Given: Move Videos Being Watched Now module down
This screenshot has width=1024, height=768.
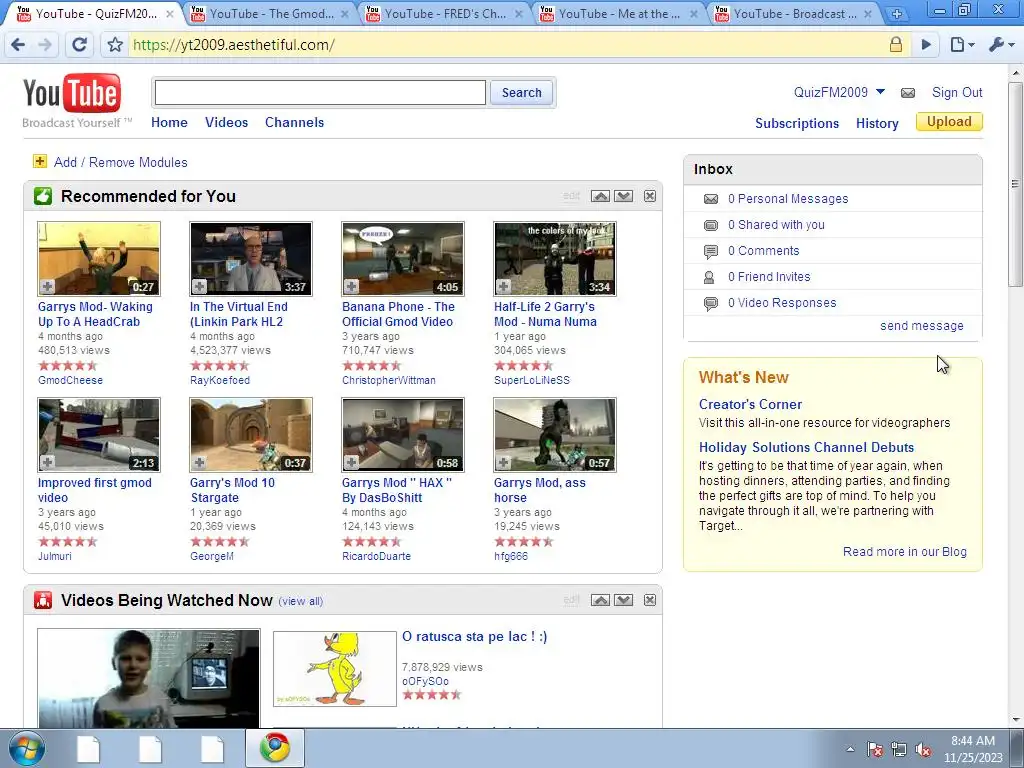Looking at the screenshot, I should coord(624,600).
